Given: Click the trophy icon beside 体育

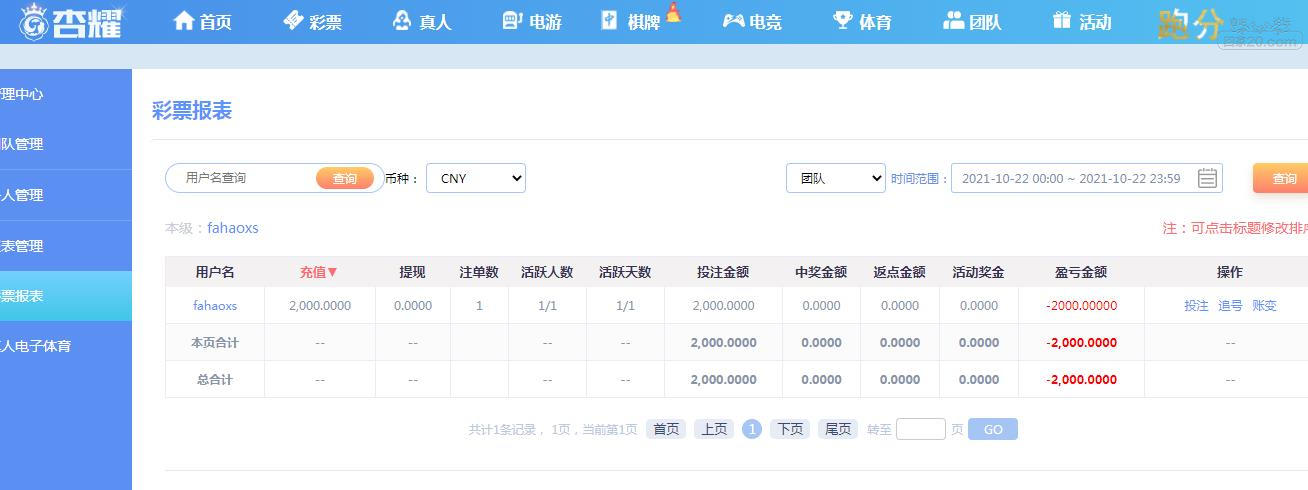Looking at the screenshot, I should pyautogui.click(x=843, y=20).
